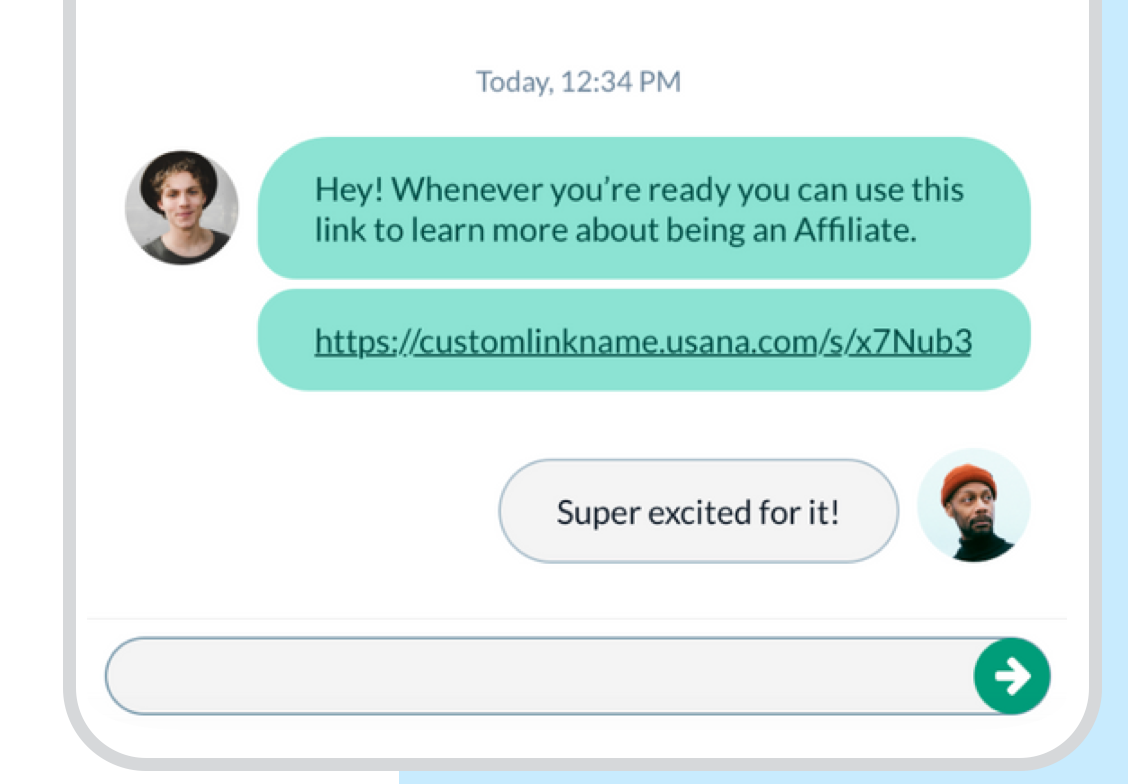Click the "Today, 12:34 PM" timestamp
1128x784 pixels.
point(578,81)
